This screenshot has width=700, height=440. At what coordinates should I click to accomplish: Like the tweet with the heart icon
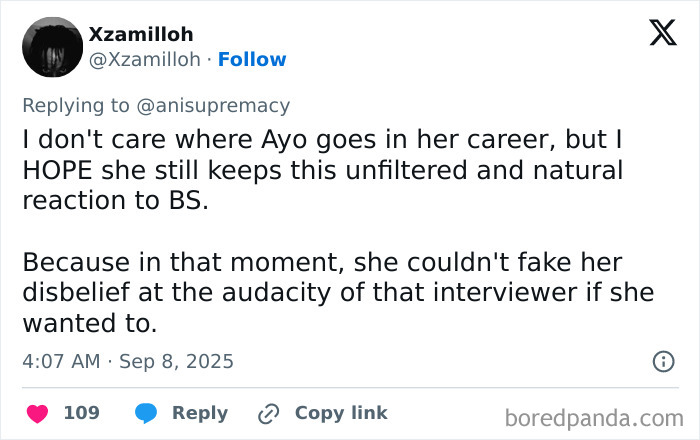37,413
